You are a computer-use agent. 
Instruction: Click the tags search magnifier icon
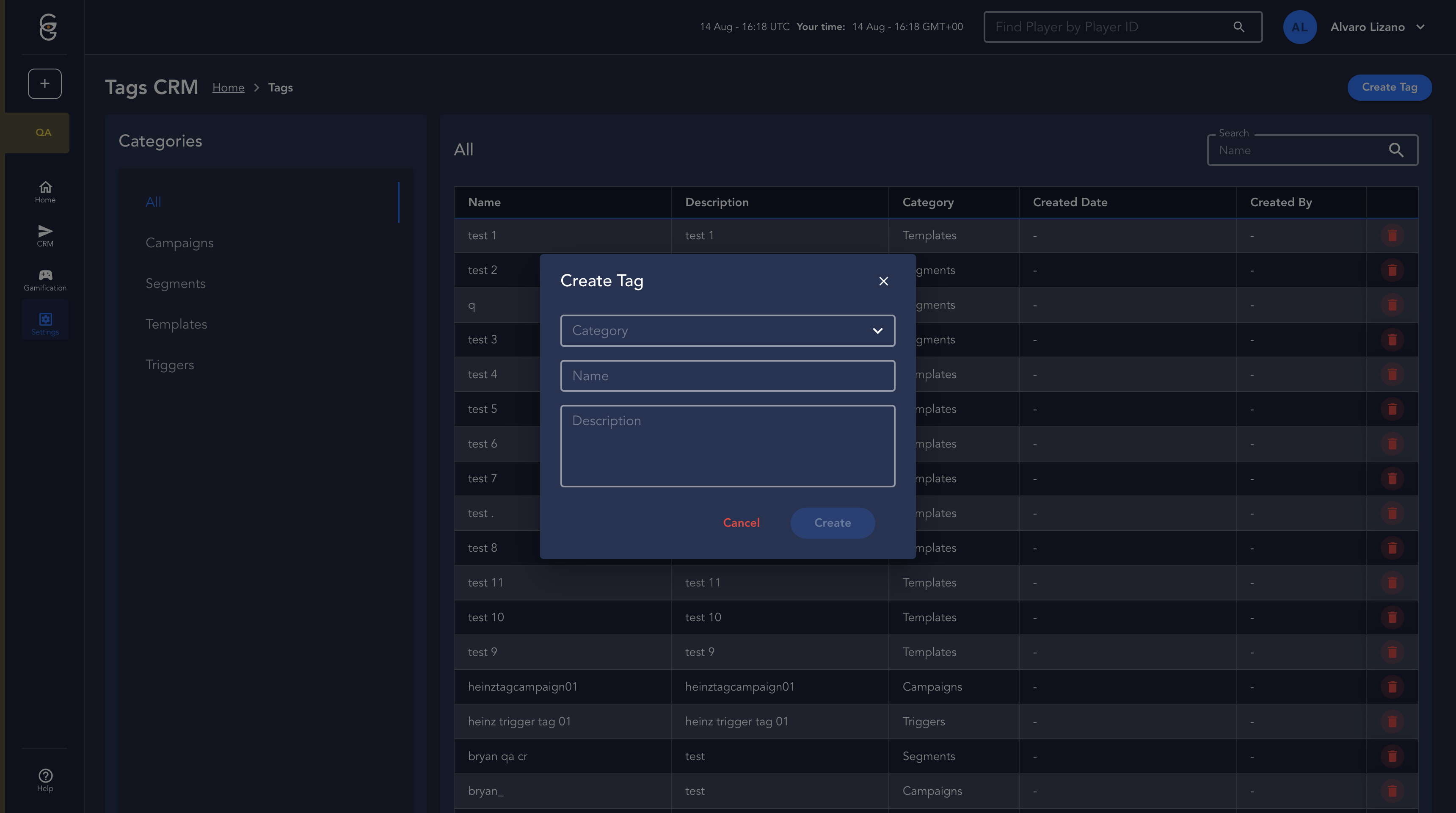[x=1396, y=150]
